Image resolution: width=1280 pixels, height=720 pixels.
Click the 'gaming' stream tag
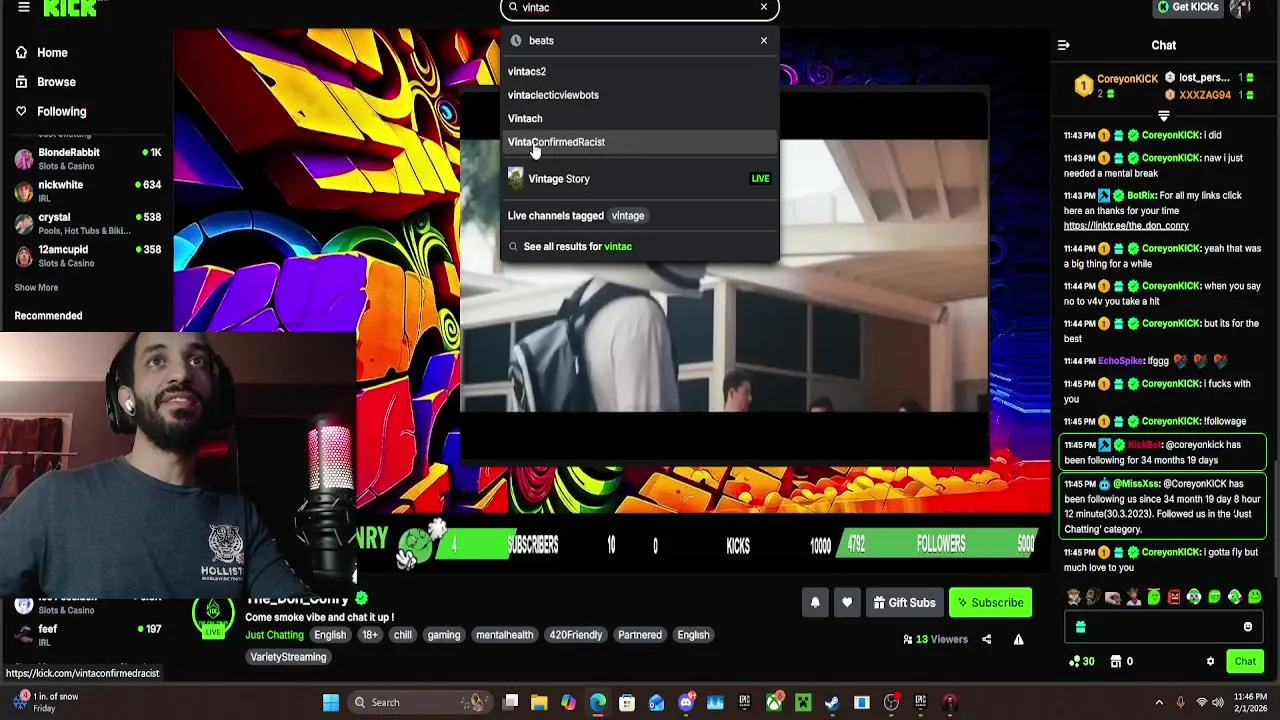(x=444, y=635)
